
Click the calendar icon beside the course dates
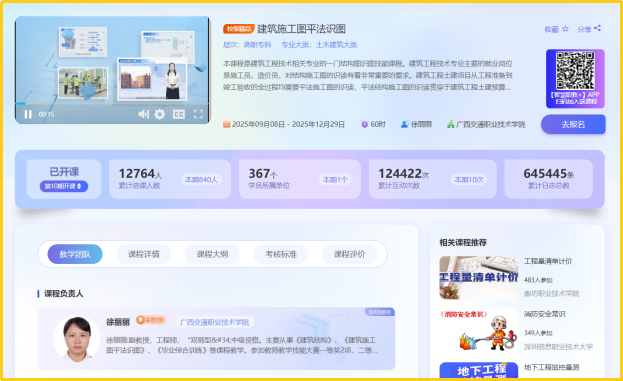pos(226,124)
